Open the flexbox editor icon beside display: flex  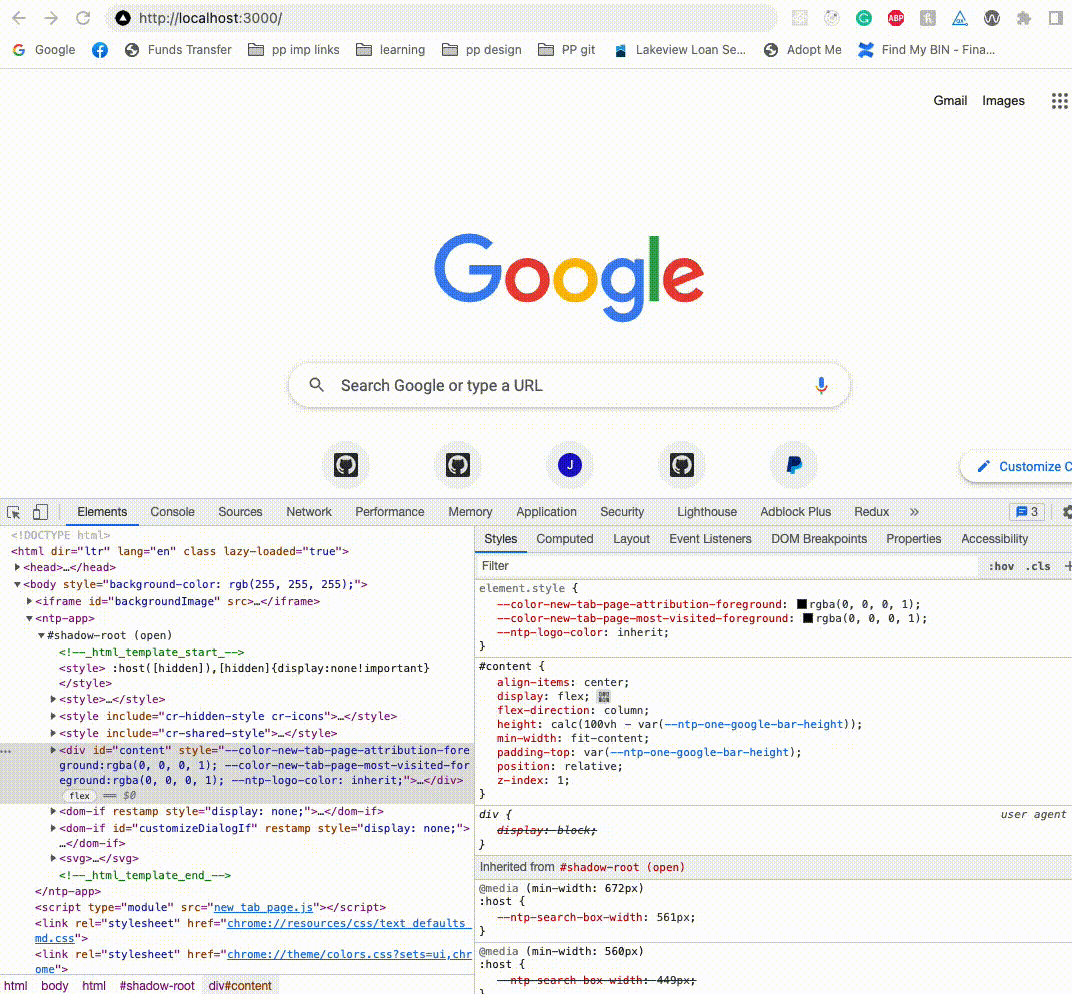pos(604,697)
